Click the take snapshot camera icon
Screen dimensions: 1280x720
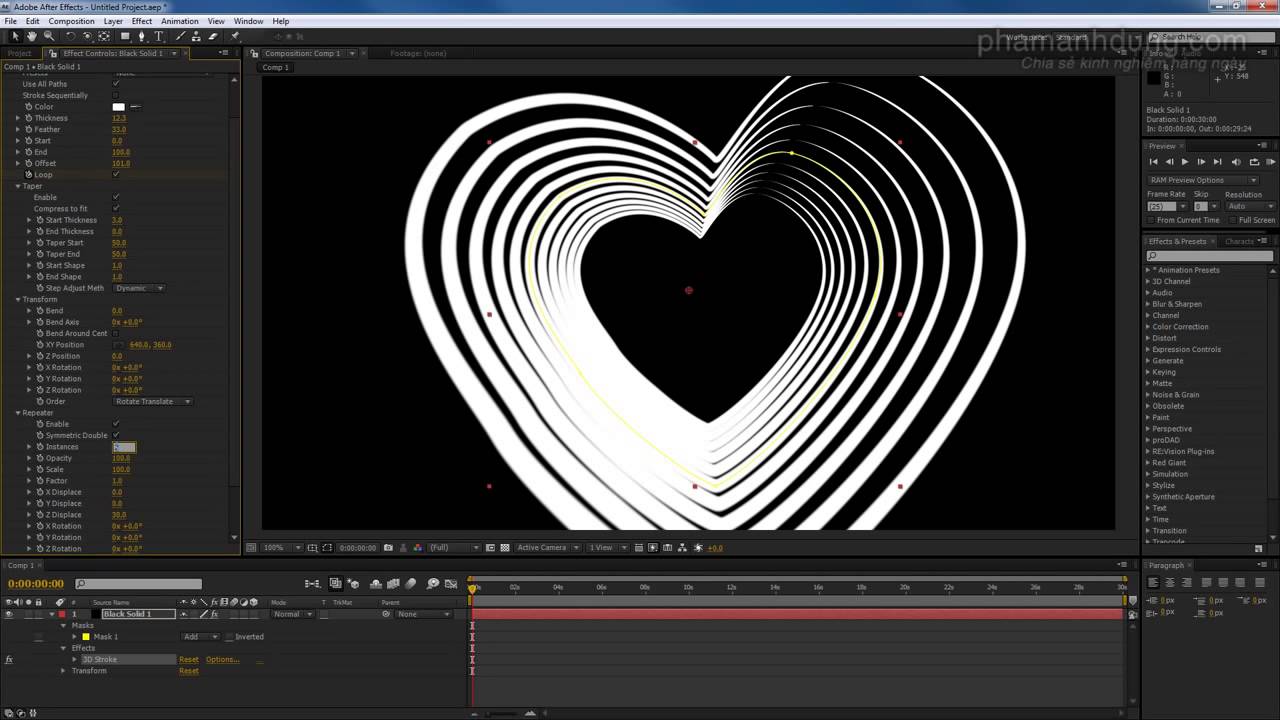(x=388, y=548)
